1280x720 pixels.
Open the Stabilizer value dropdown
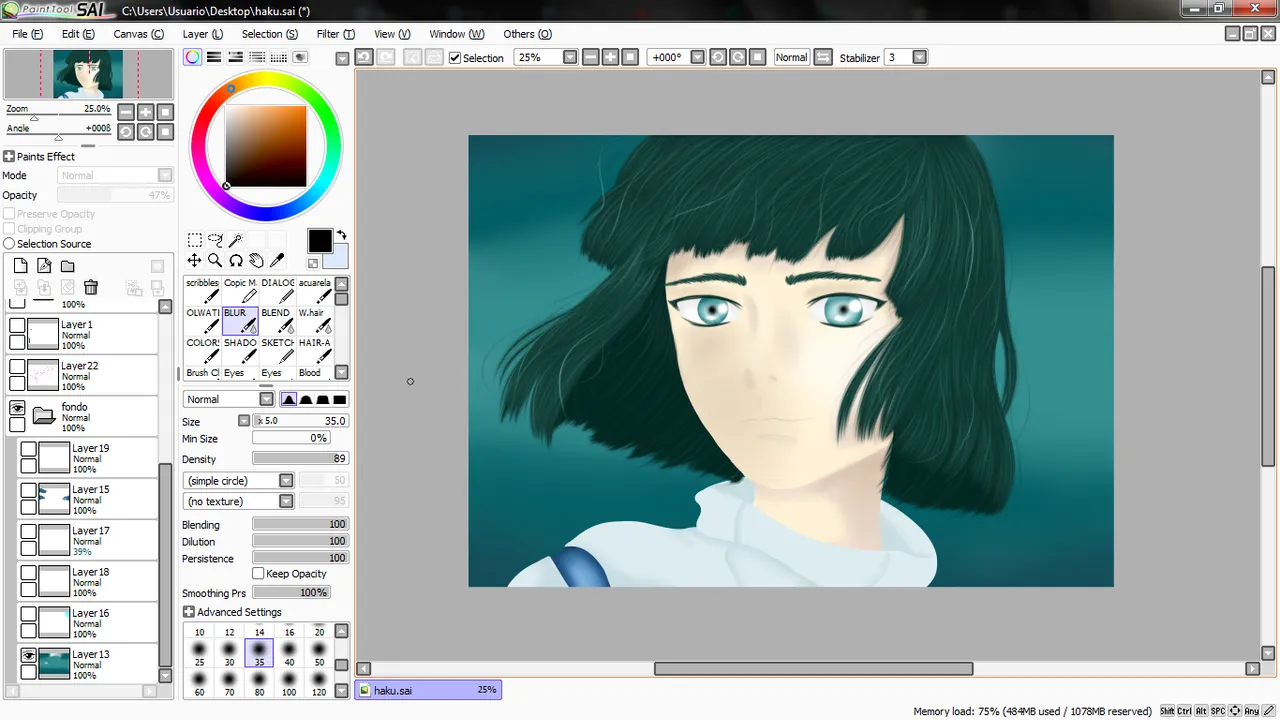pyautogui.click(x=920, y=57)
